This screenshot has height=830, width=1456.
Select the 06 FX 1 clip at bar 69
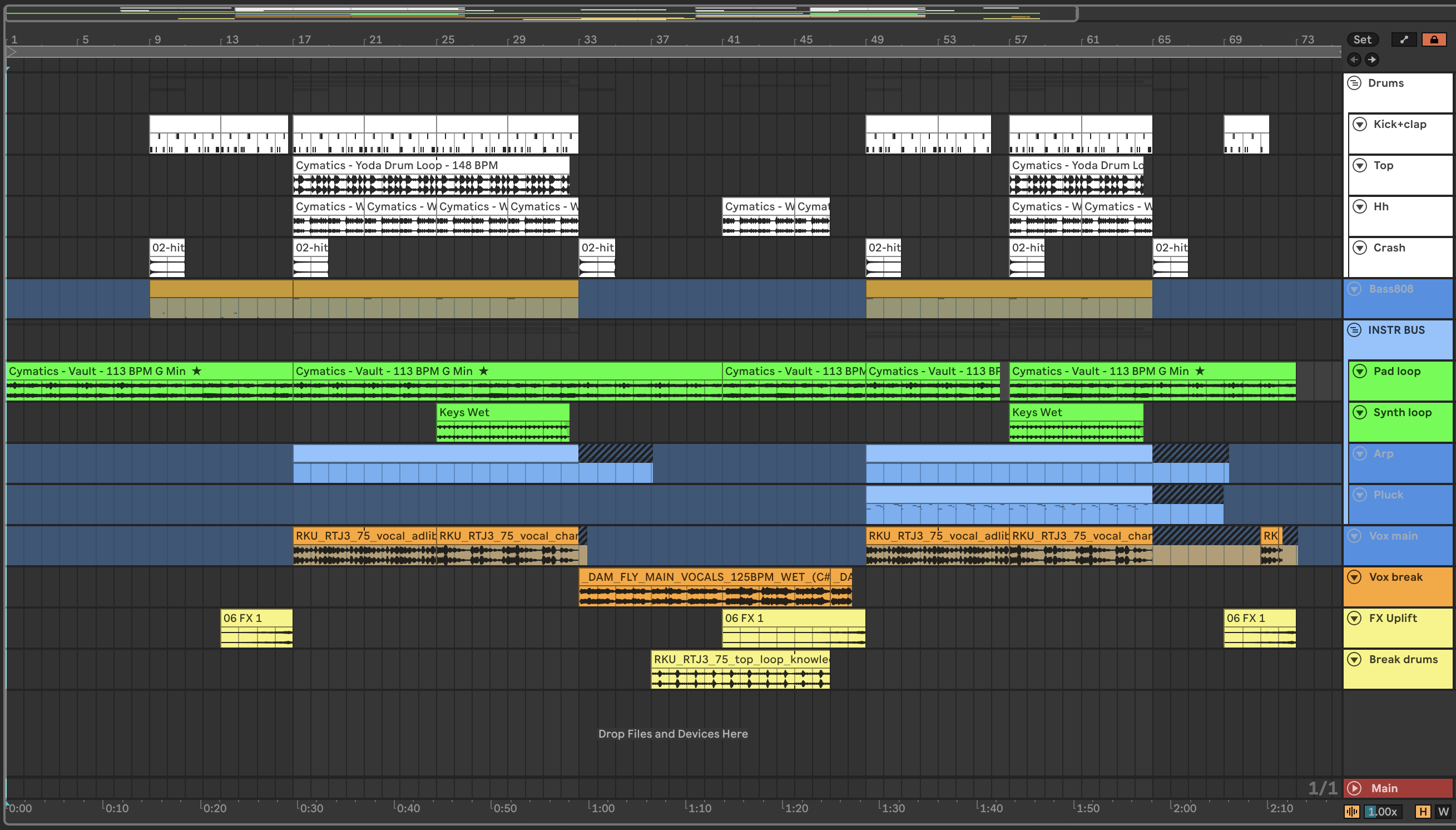(x=1259, y=628)
